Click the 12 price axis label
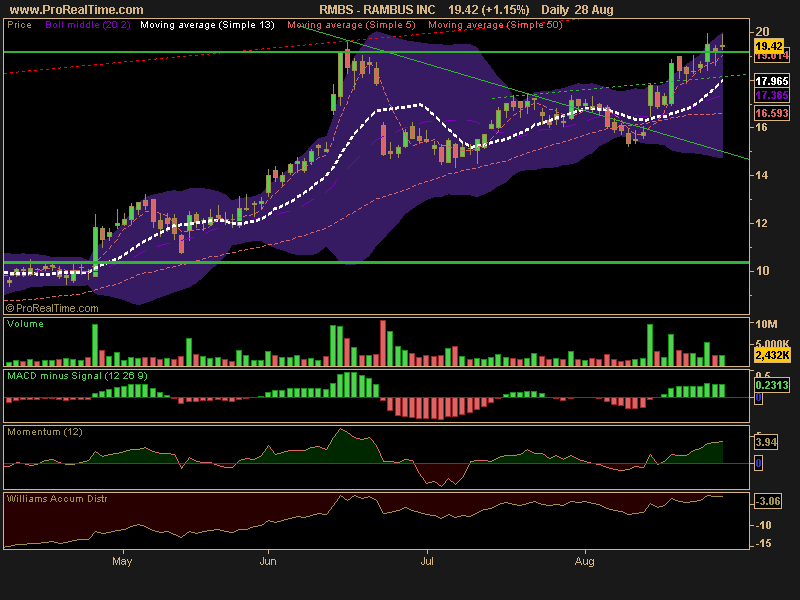 (x=762, y=223)
